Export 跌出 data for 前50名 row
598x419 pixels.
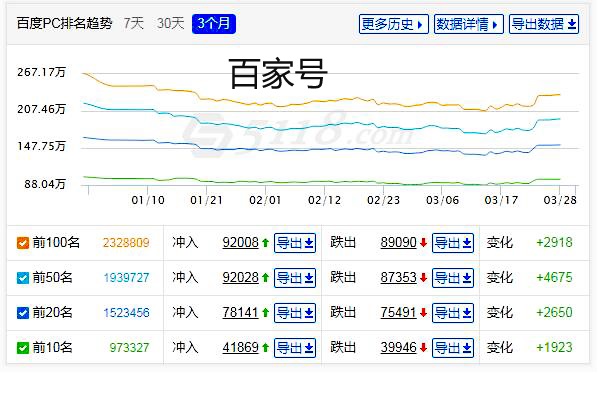pyautogui.click(x=453, y=278)
